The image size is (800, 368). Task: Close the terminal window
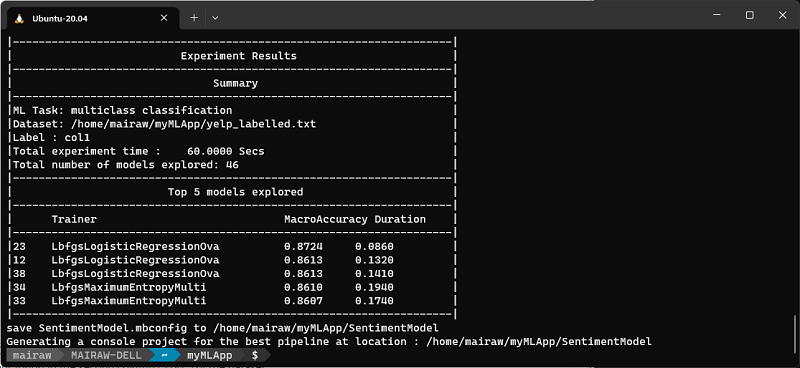pos(782,15)
